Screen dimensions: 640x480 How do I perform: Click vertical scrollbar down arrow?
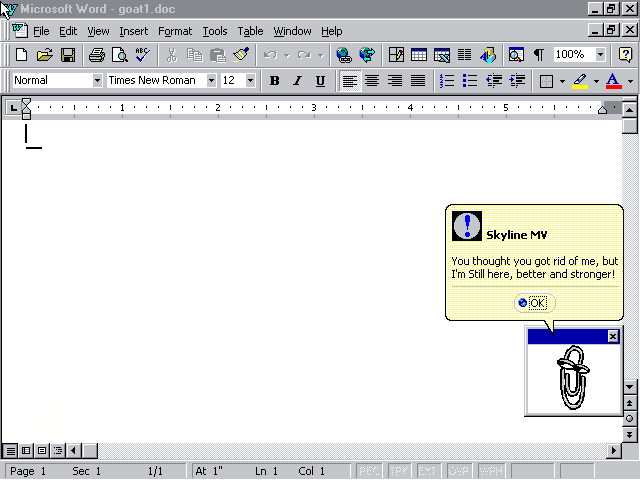pyautogui.click(x=629, y=387)
